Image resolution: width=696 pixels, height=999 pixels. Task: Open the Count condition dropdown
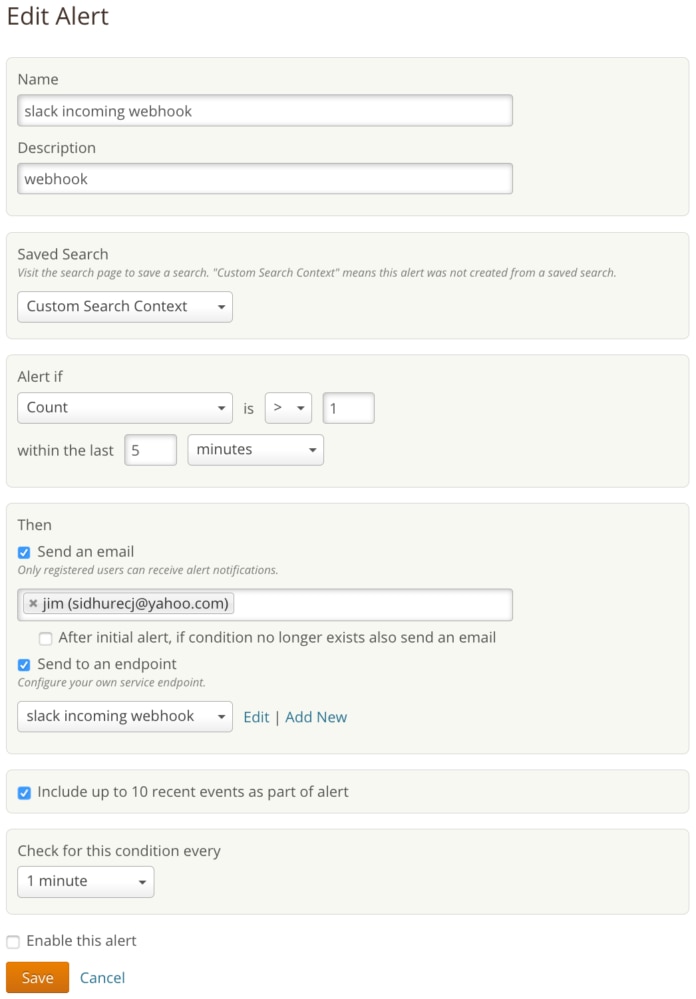125,408
